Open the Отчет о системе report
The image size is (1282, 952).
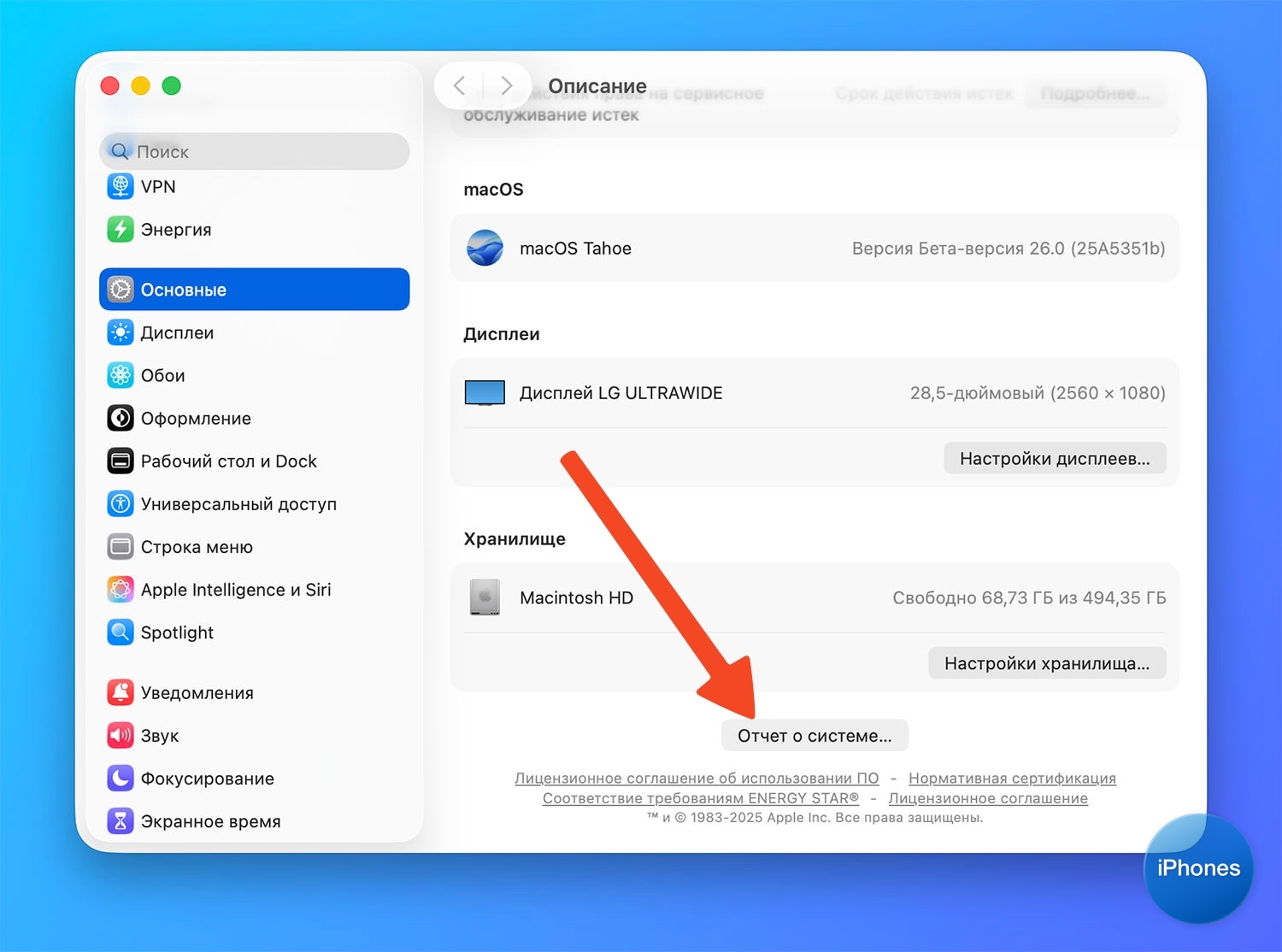pyautogui.click(x=814, y=735)
